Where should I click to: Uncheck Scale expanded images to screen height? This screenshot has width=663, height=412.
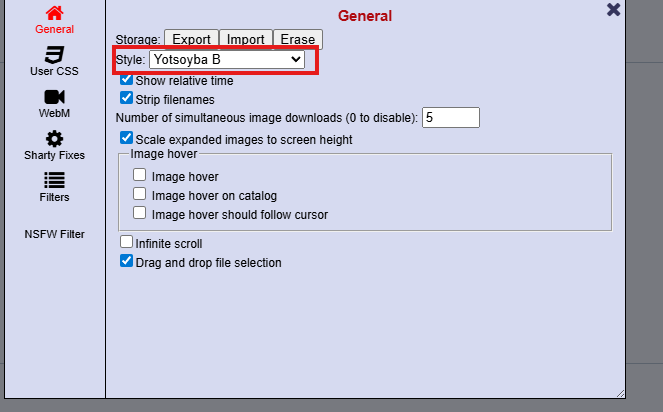(127, 138)
